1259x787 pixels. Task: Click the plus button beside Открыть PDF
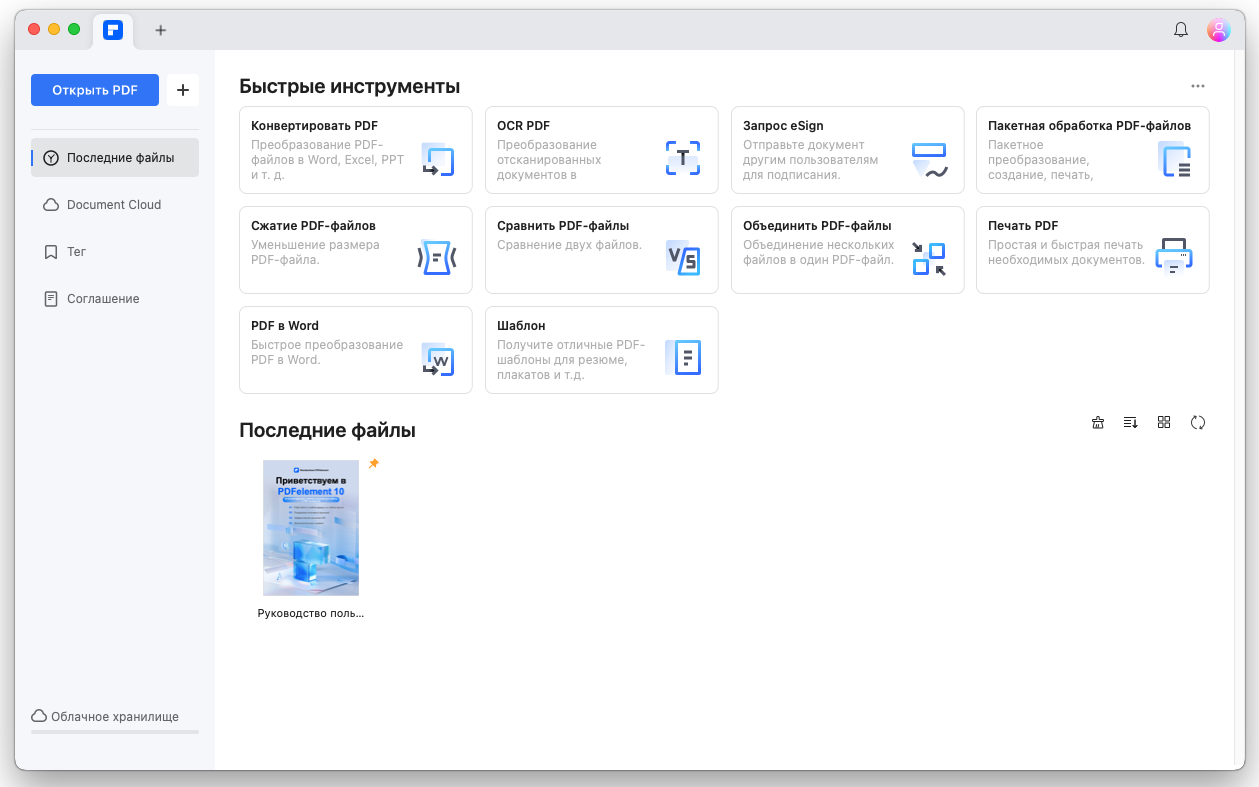182,90
